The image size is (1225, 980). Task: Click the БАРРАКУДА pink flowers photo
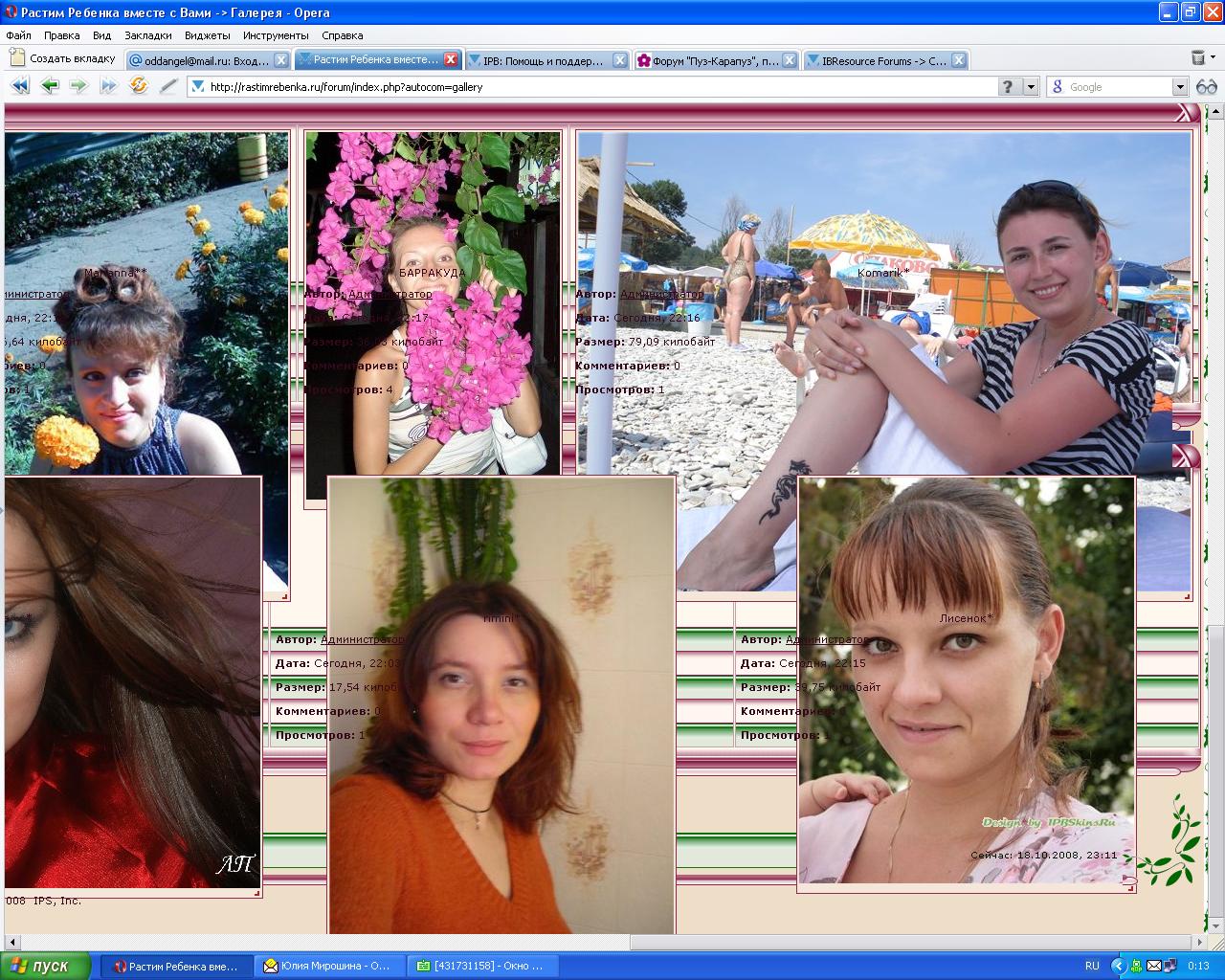433,302
